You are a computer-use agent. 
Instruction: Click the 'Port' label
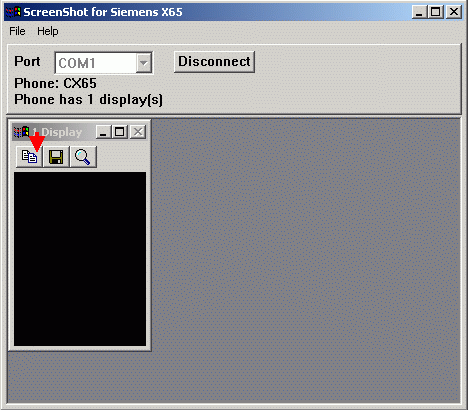pyautogui.click(x=27, y=61)
